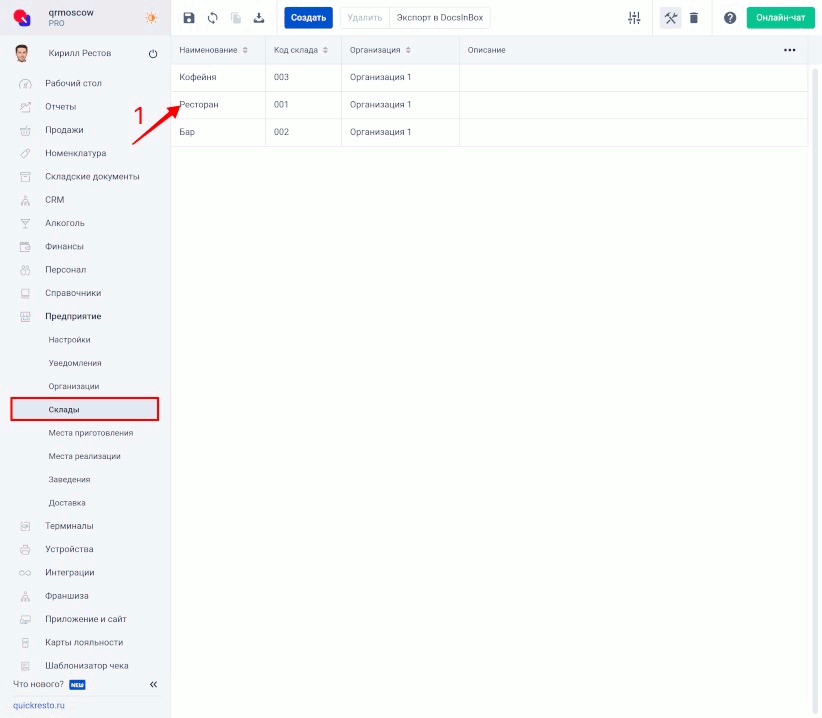Open Алкоголь menu item
This screenshot has height=718, width=822.
(x=64, y=223)
